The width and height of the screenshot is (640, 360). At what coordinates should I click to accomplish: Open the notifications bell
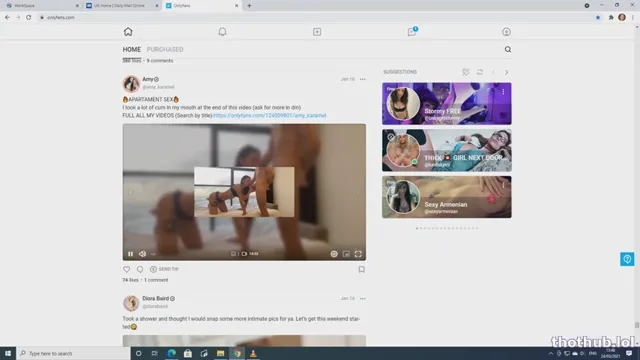(222, 32)
